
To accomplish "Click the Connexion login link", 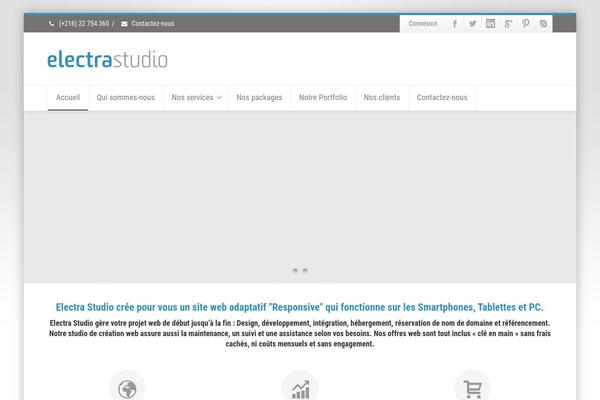I will tap(423, 24).
